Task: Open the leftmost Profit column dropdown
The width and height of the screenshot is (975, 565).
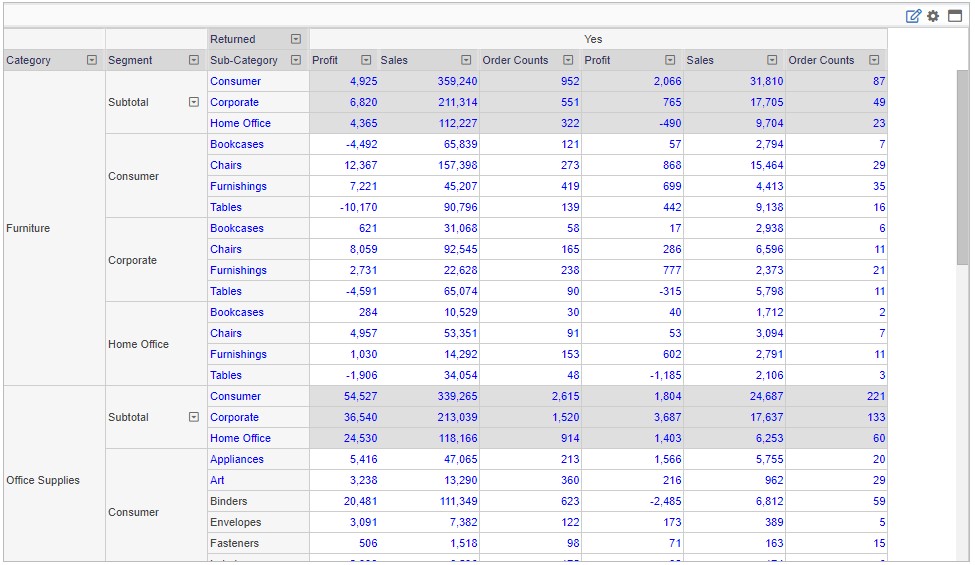Action: [x=366, y=60]
